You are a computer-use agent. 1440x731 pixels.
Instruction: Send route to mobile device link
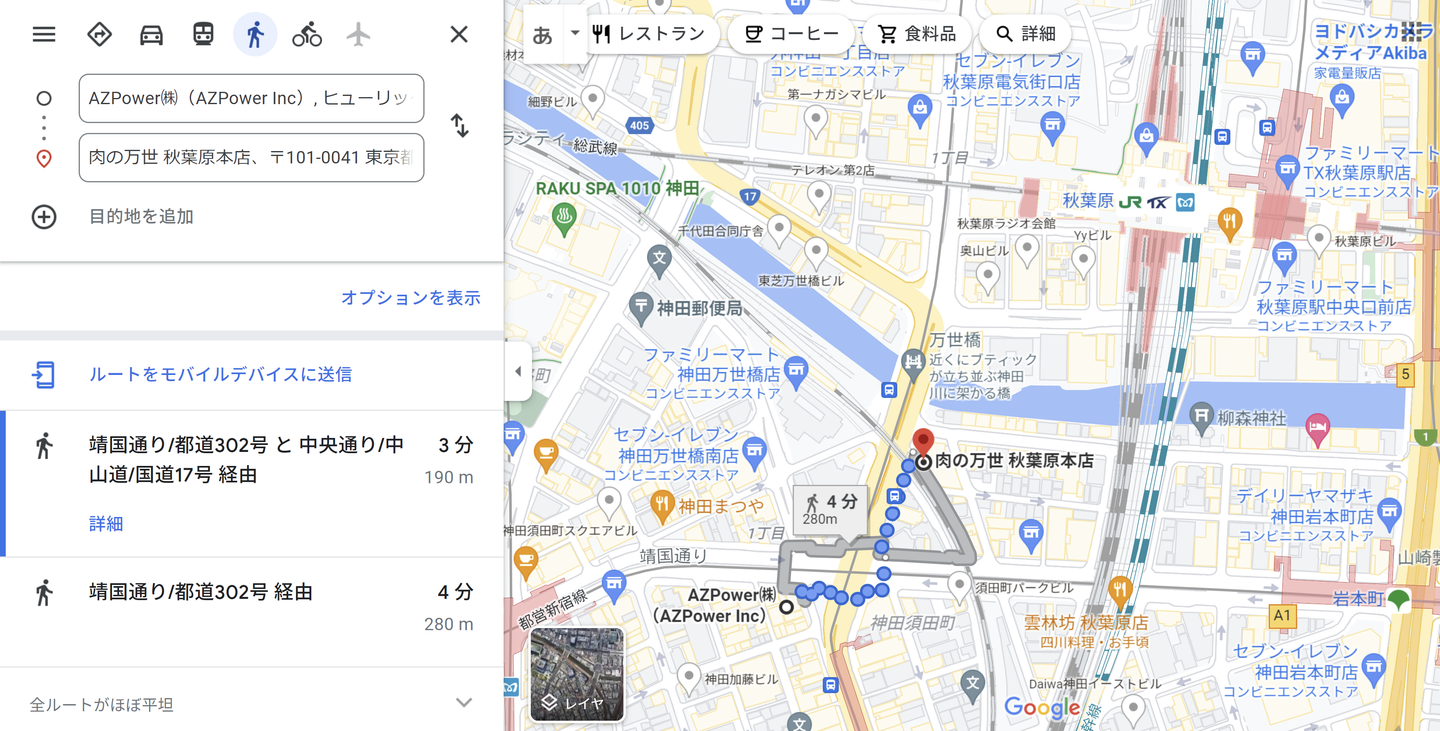pos(220,375)
